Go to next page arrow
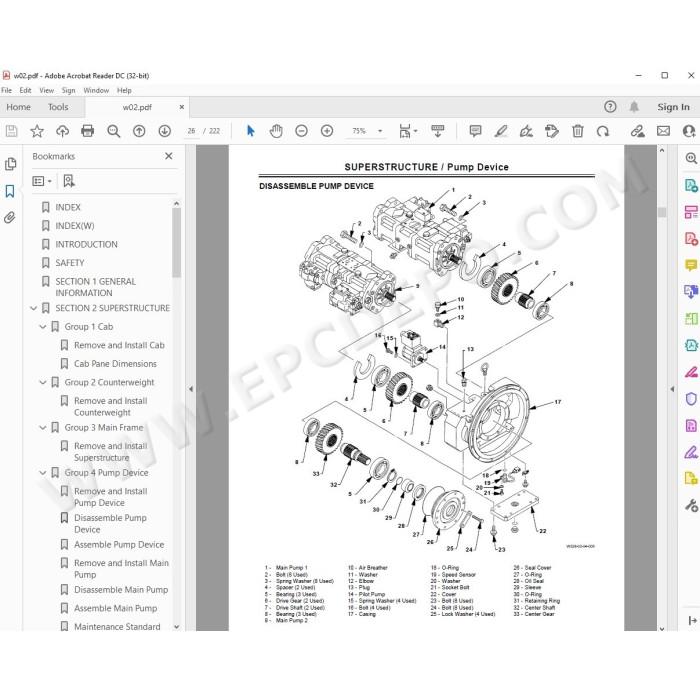 pyautogui.click(x=165, y=131)
